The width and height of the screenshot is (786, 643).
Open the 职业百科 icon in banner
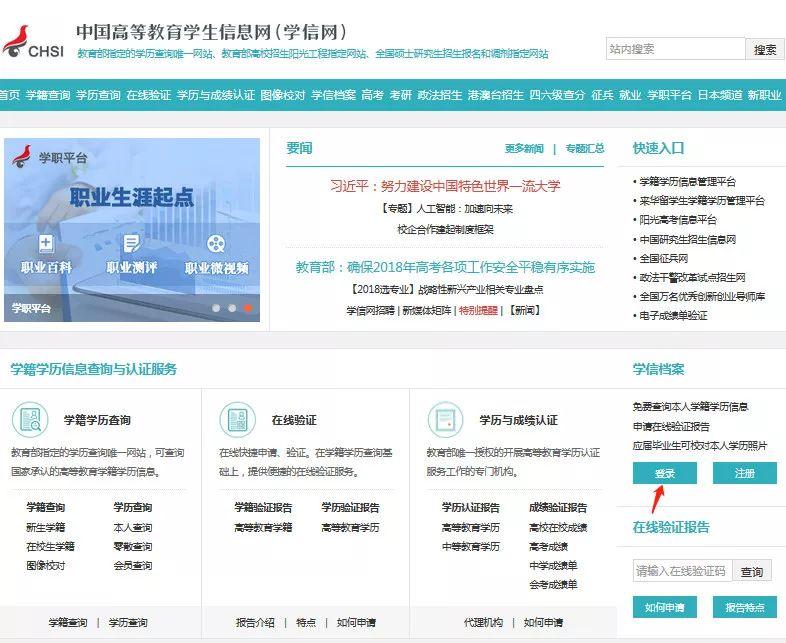46,243
